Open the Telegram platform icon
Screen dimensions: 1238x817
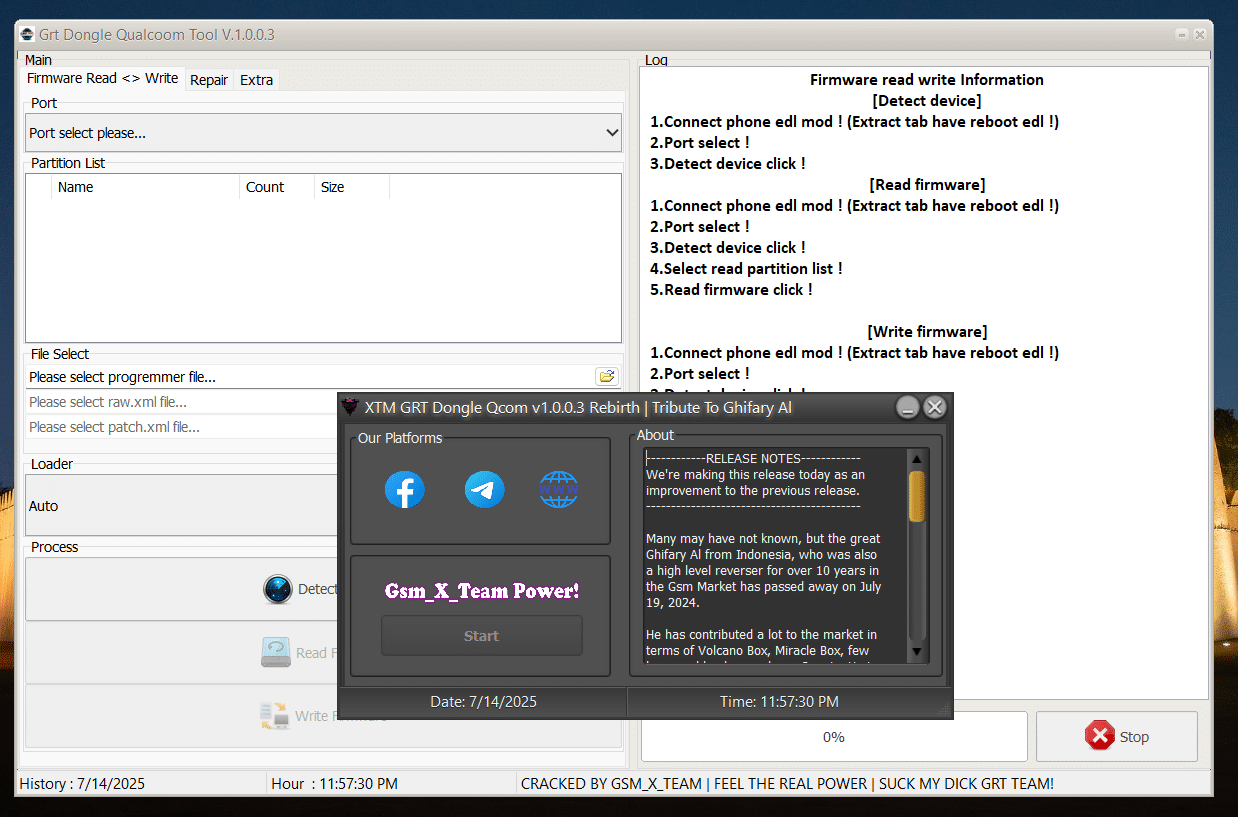click(x=484, y=490)
